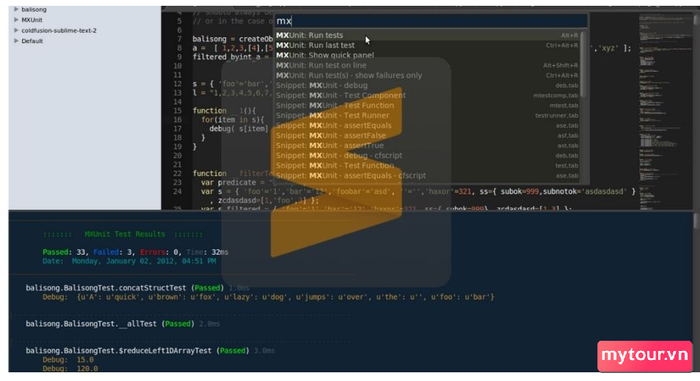Click line number 22 in the gutter

pos(177,173)
